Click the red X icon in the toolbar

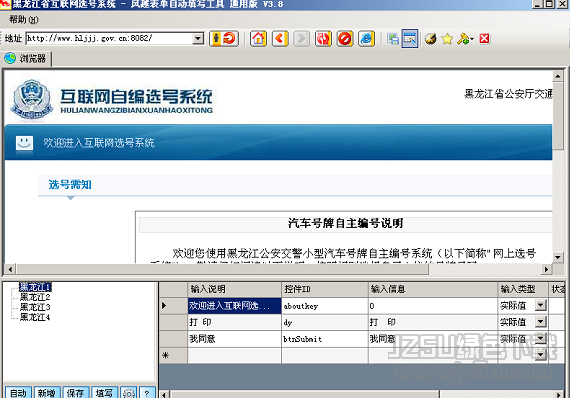pos(484,39)
